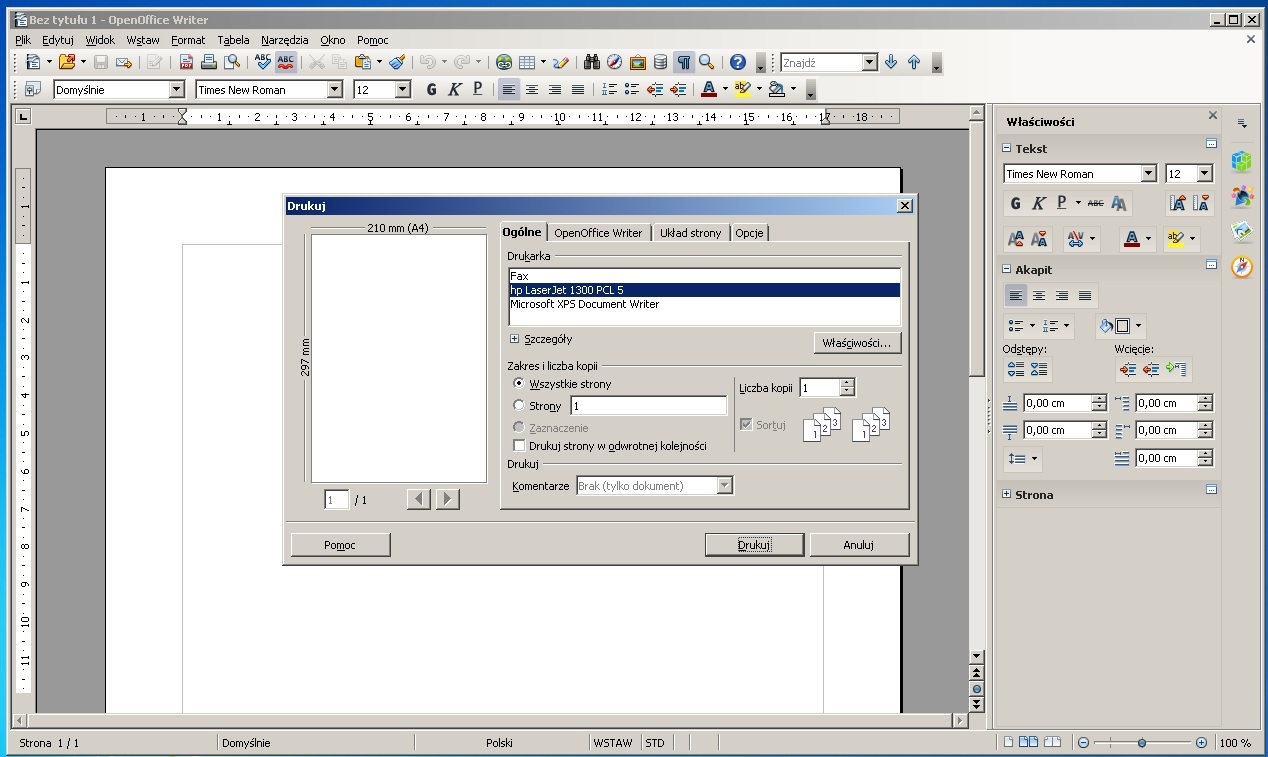Click the Export as PDF toolbar icon

[x=186, y=62]
